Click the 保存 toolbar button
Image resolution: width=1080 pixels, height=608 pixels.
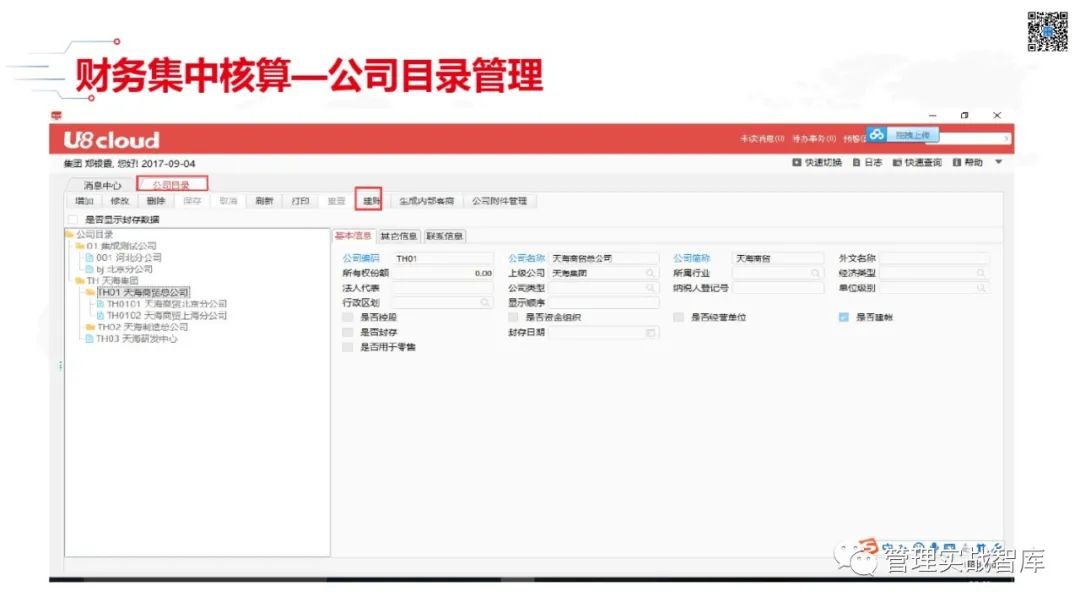(x=192, y=201)
